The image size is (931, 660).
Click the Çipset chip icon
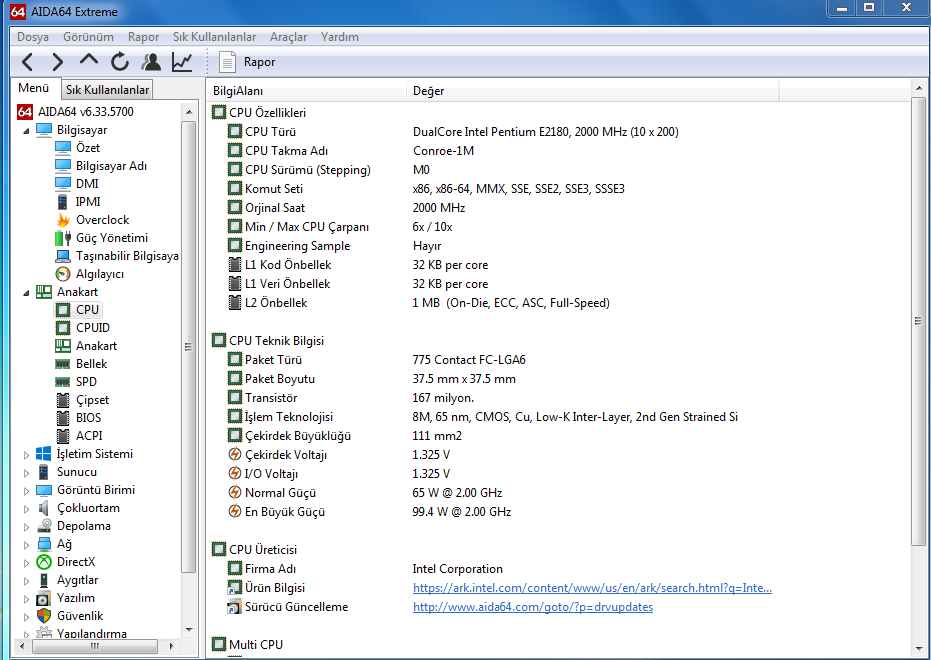click(62, 400)
